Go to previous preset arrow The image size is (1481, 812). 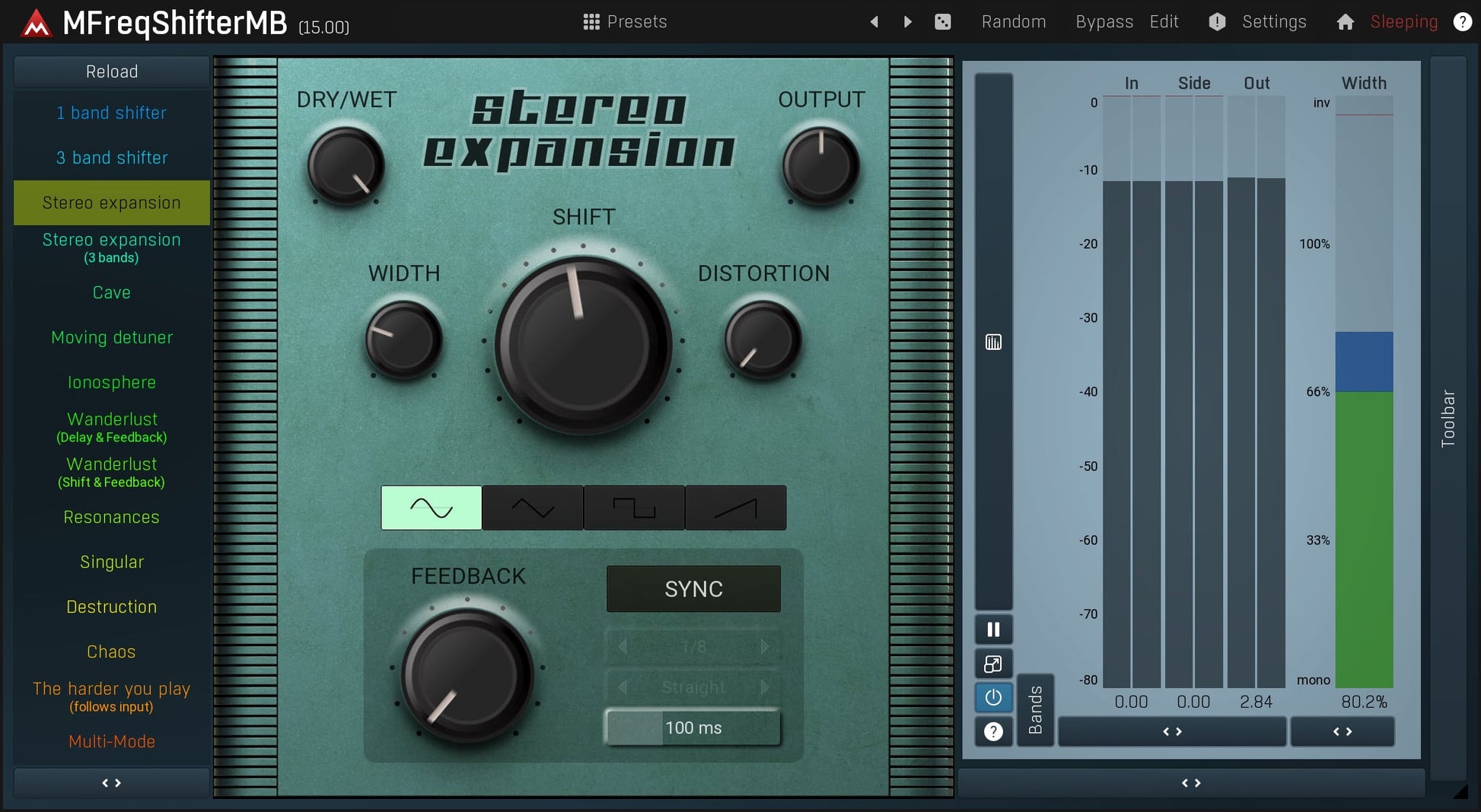(x=874, y=22)
